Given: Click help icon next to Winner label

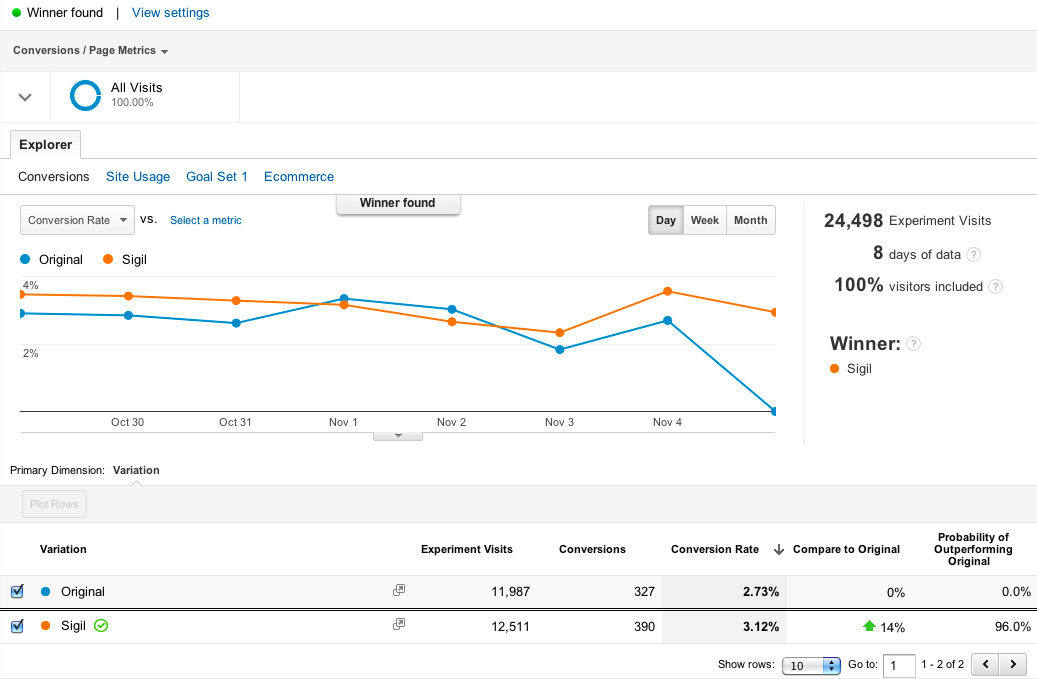Looking at the screenshot, I should (913, 344).
